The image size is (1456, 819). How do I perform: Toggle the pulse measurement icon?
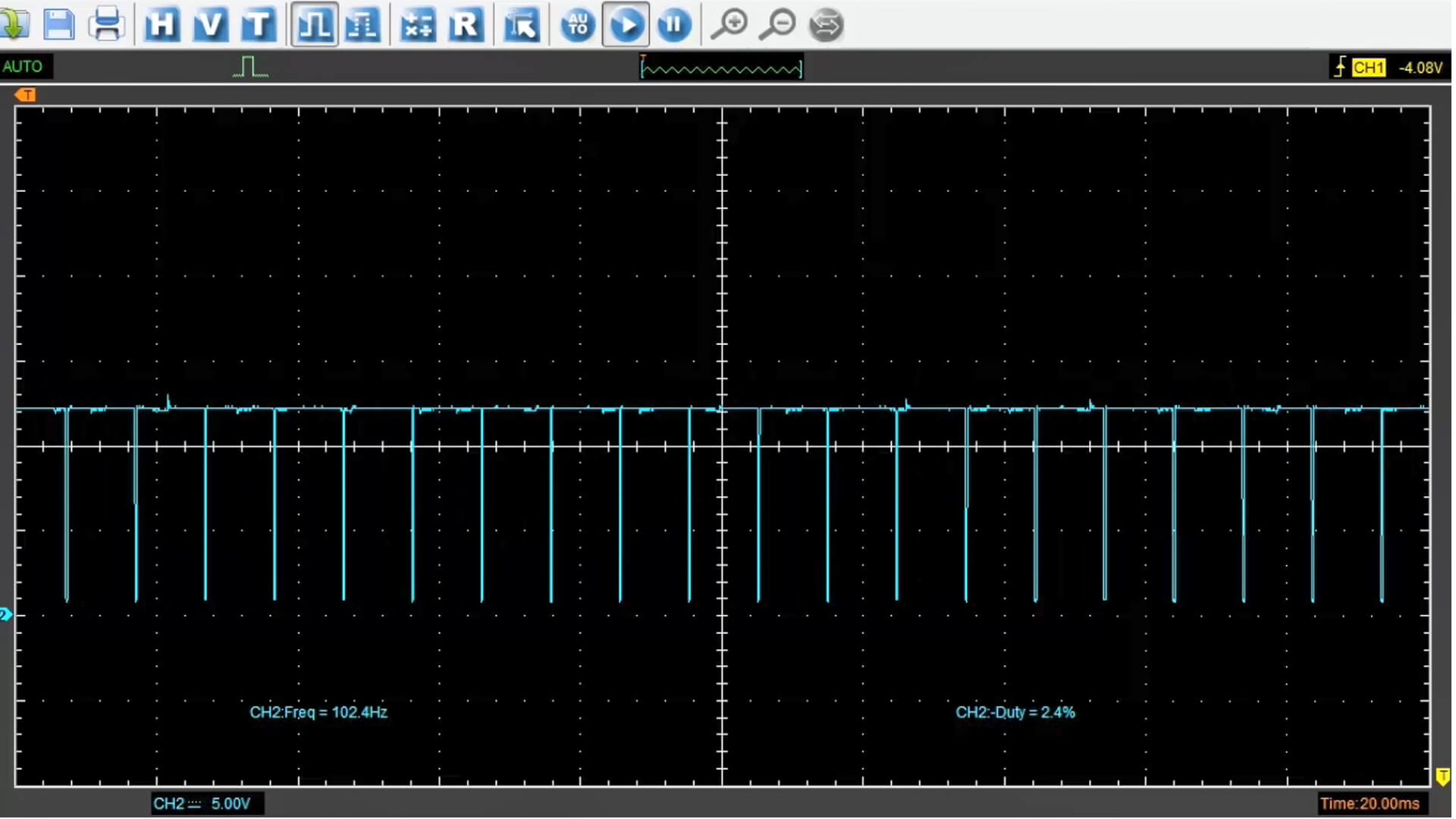(x=314, y=24)
